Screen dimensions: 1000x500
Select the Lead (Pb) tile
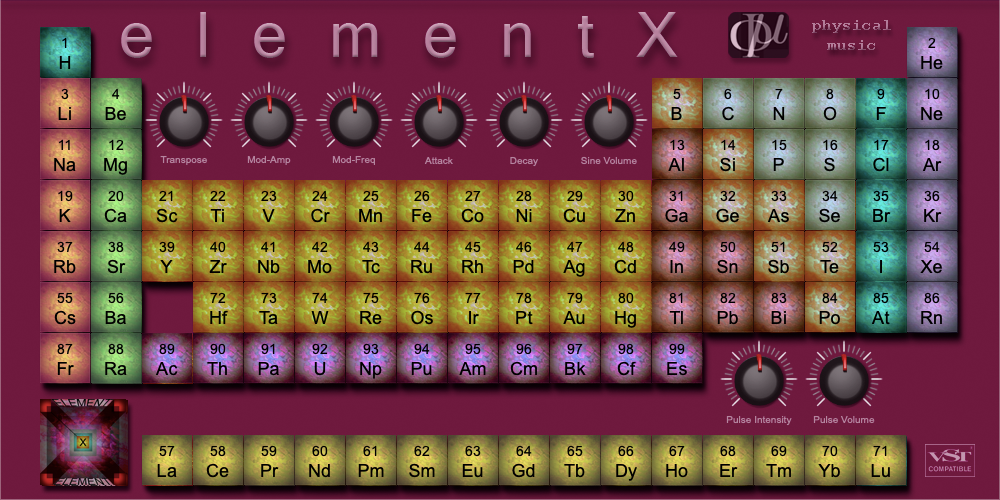tap(728, 307)
